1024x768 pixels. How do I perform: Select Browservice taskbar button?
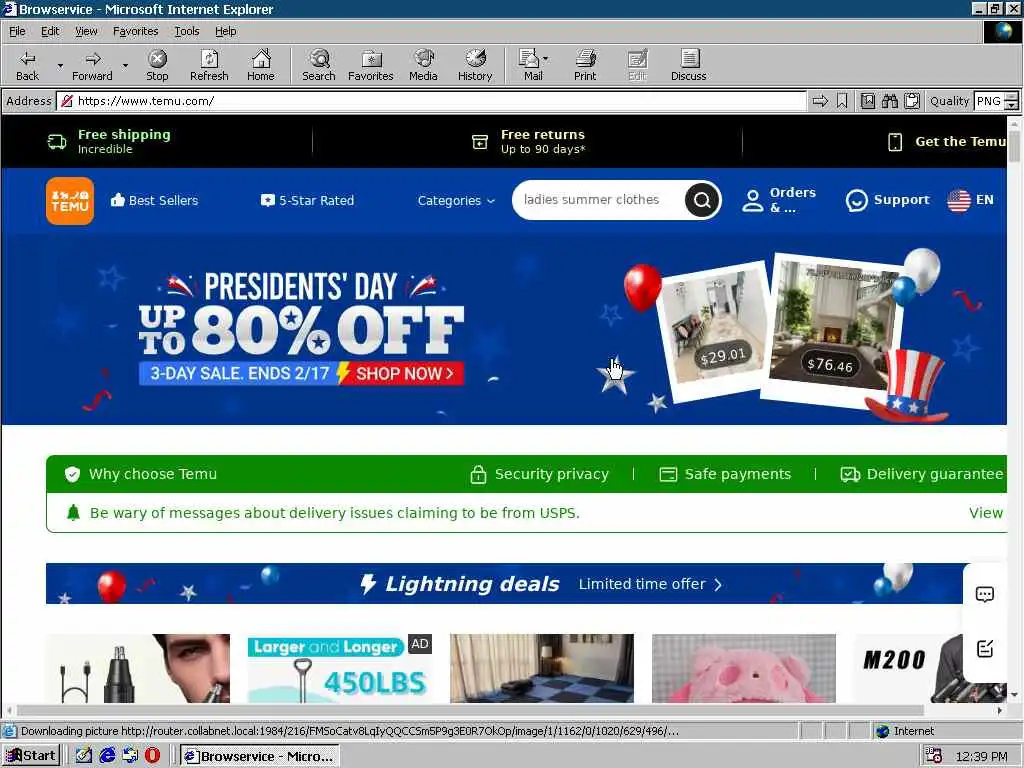260,756
